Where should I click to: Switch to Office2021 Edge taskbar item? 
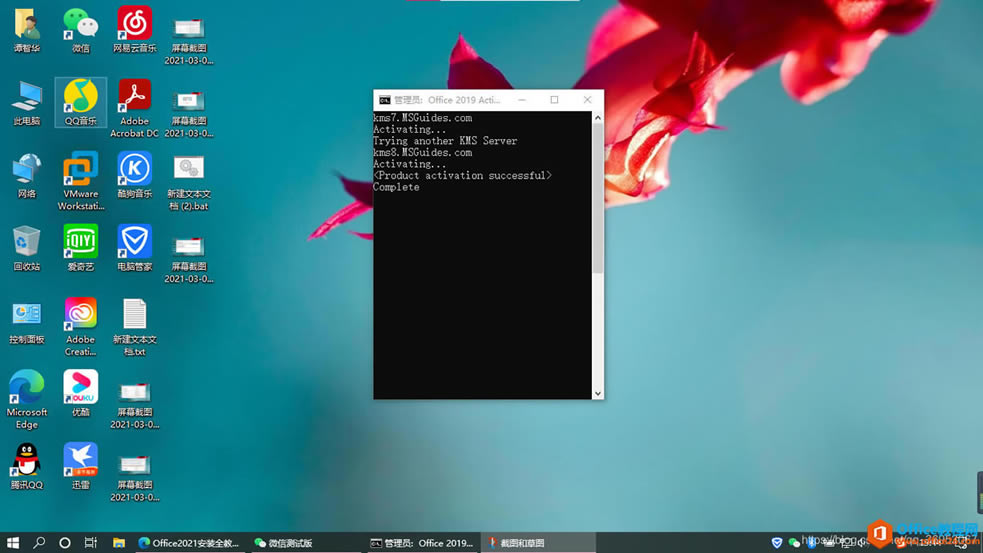tap(189, 543)
